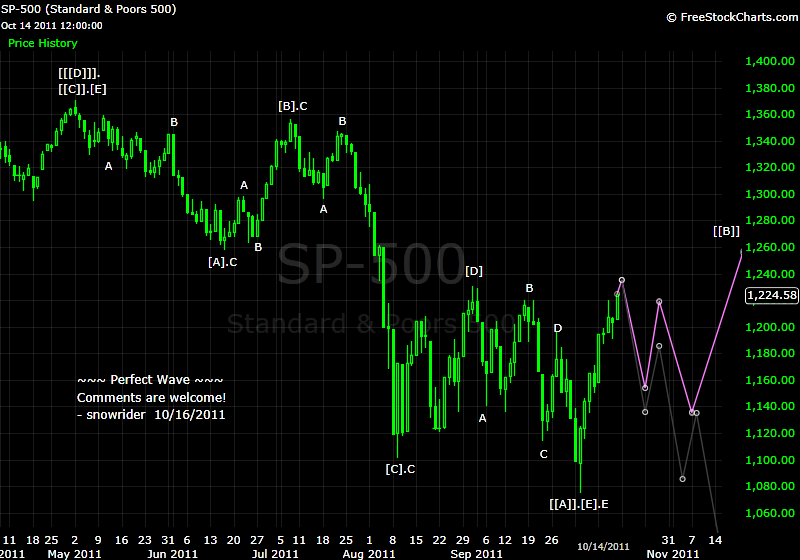Click the Aug 2011 month label
Screen dimensions: 800x560
point(369,554)
